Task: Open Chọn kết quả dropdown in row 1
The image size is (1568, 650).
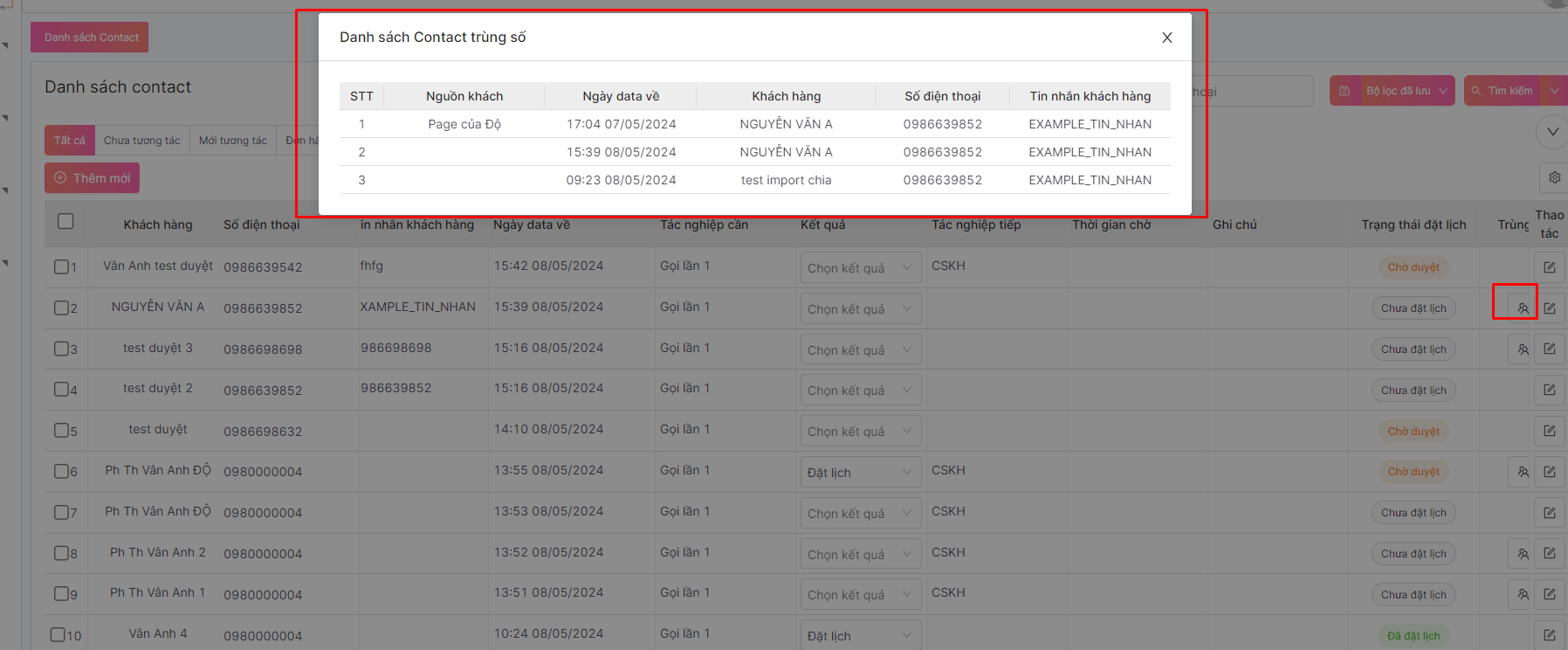Action: 860,268
